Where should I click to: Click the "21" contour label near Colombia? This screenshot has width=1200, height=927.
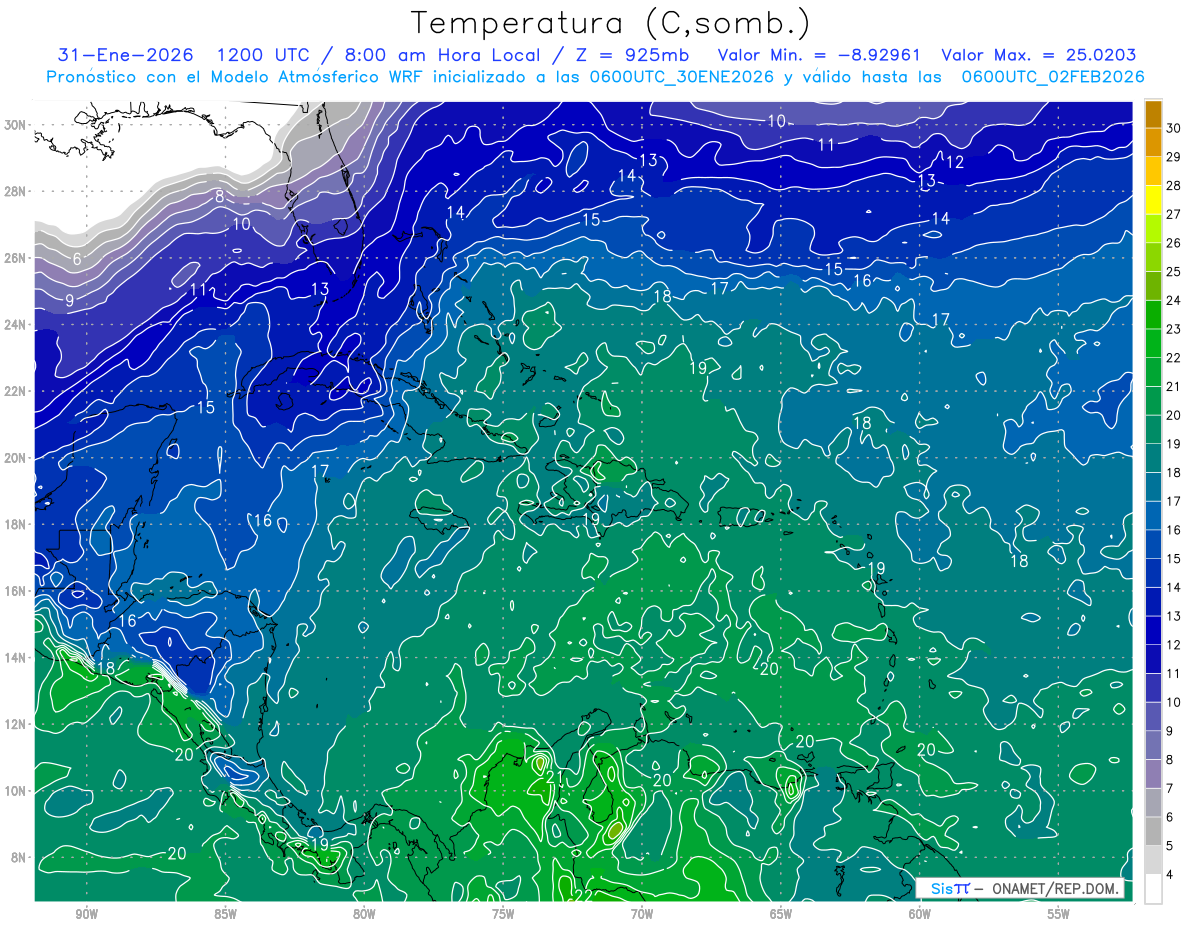(x=556, y=778)
